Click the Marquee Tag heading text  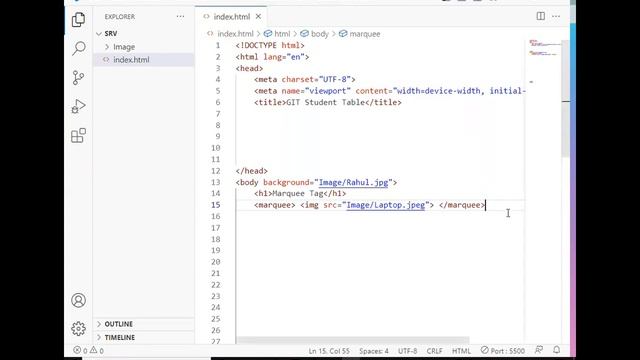click(x=298, y=193)
